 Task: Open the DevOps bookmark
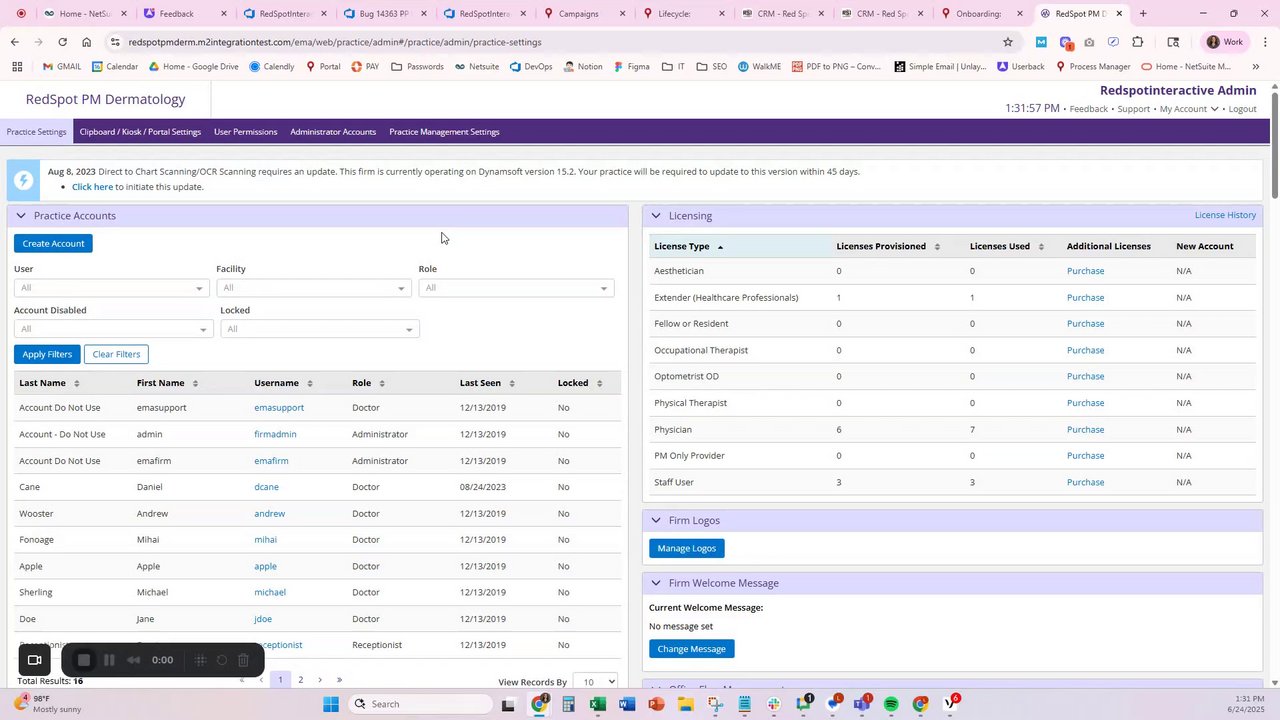click(531, 67)
